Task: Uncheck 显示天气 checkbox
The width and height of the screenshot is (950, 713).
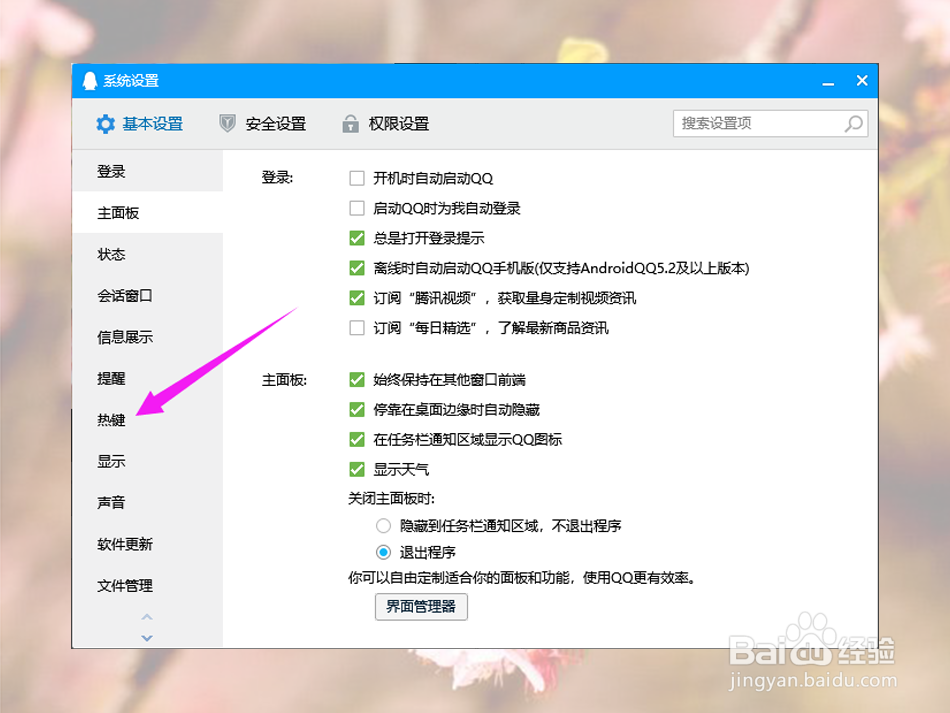Action: tap(357, 469)
